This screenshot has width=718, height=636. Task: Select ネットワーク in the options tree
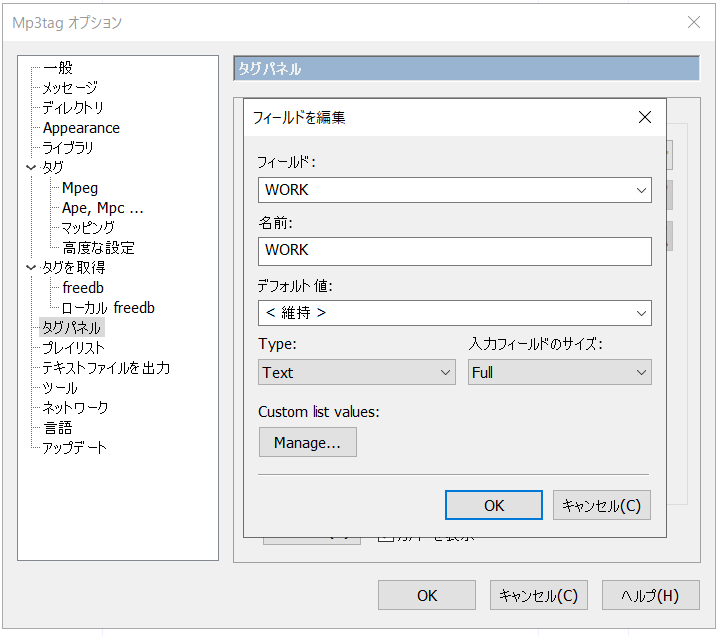click(x=75, y=408)
